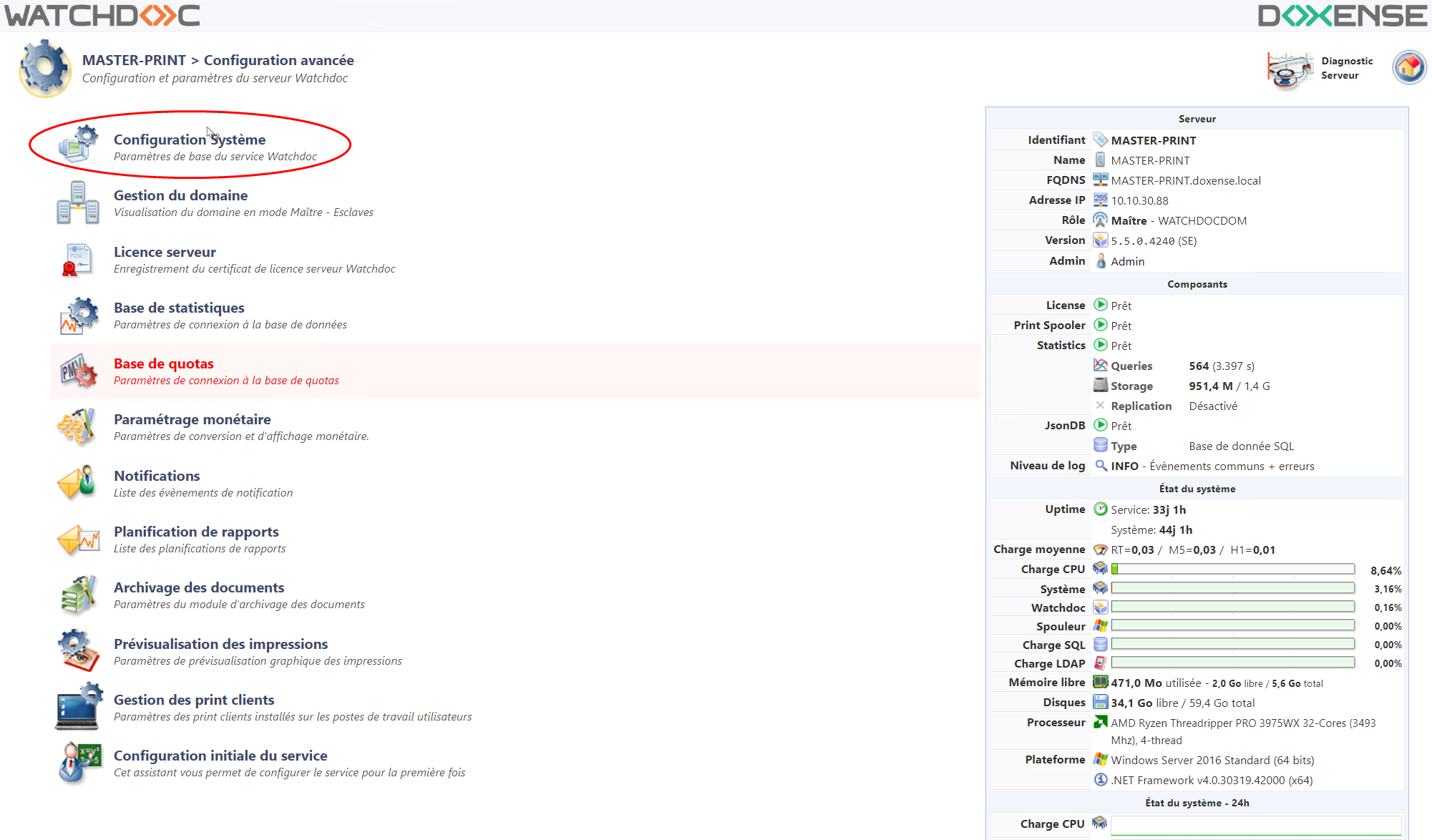This screenshot has width=1432, height=840.
Task: Open the Archivage des documents icon
Action: [x=78, y=595]
